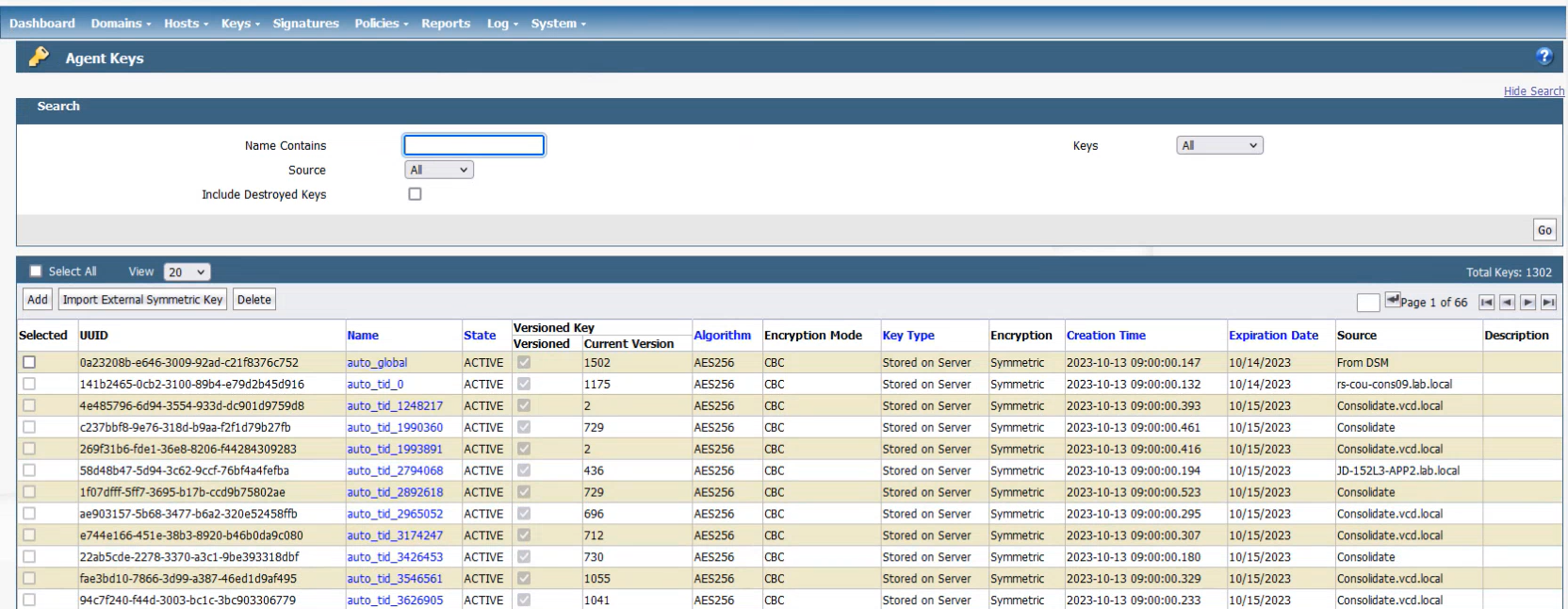Check the box for auto_tid_1990360
Screen dimensions: 1568x609
pyautogui.click(x=29, y=427)
